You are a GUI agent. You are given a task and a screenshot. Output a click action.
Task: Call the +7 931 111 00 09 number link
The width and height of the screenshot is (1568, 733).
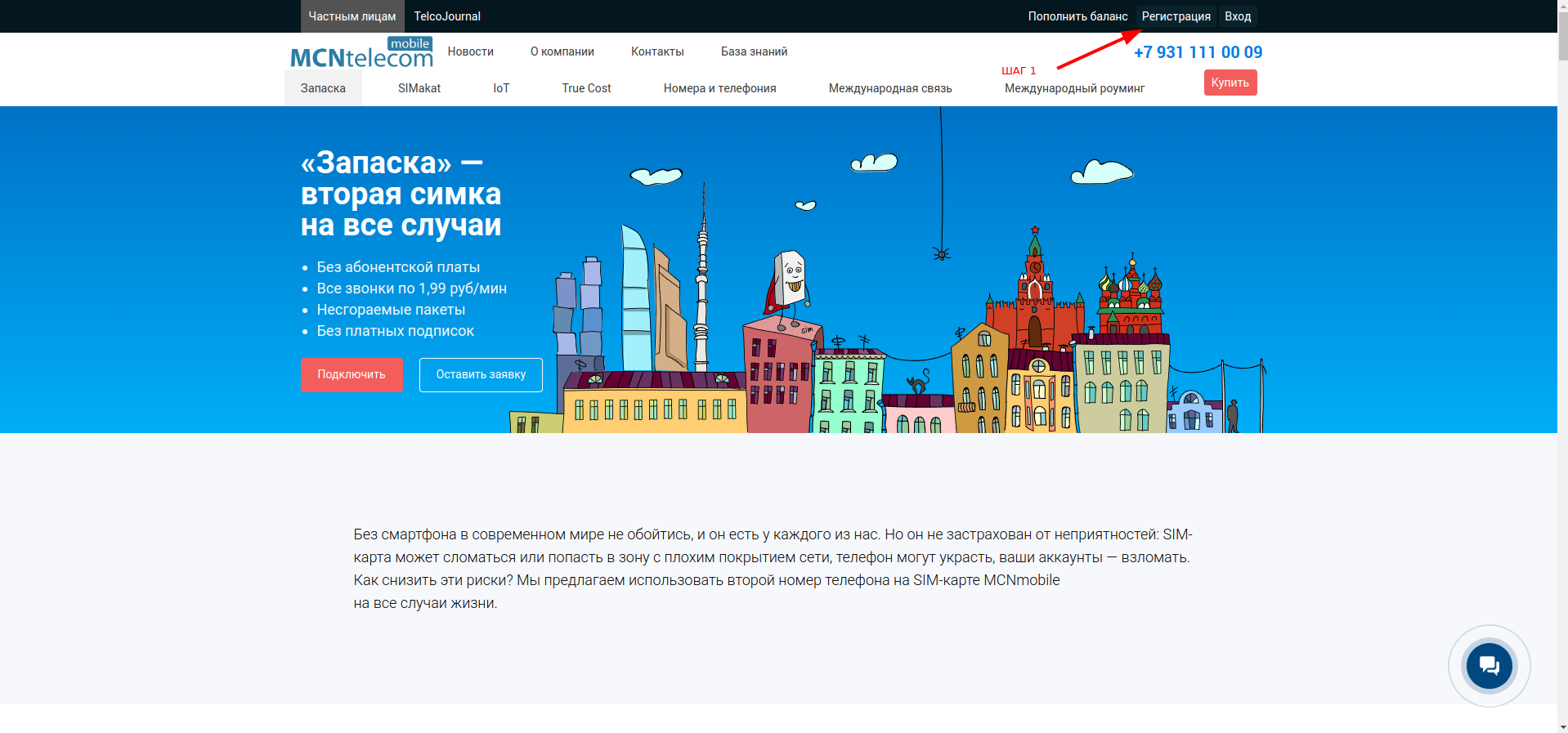pyautogui.click(x=1198, y=52)
